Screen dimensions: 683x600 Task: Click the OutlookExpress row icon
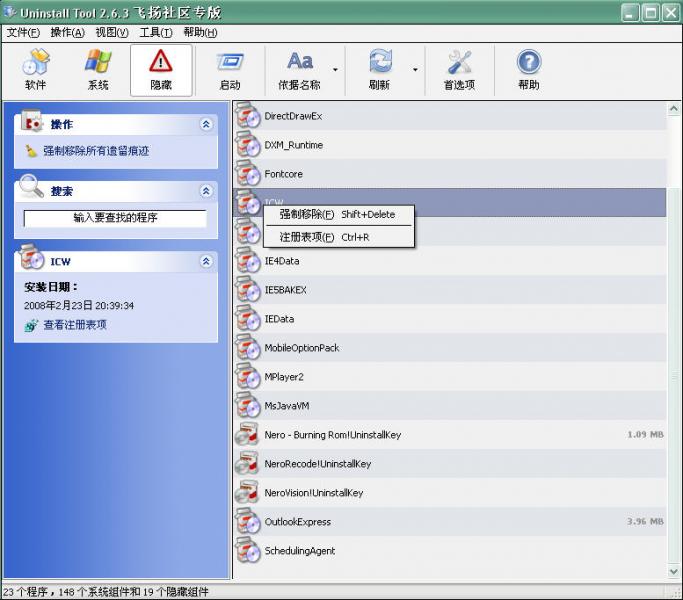pos(247,522)
